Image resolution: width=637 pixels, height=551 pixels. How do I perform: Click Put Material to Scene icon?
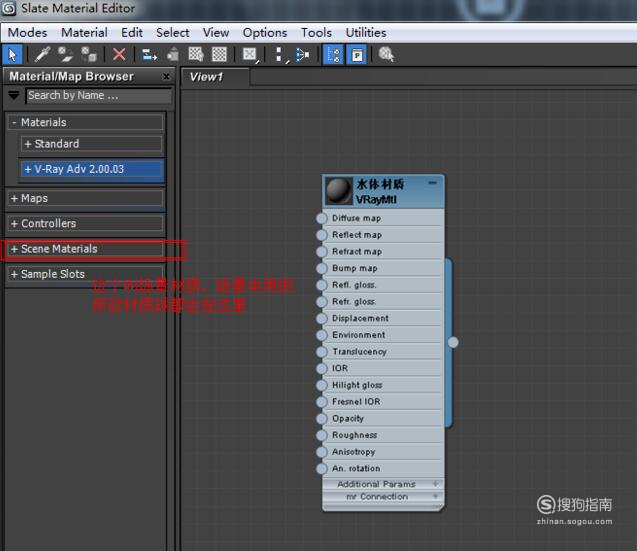[x=65, y=54]
